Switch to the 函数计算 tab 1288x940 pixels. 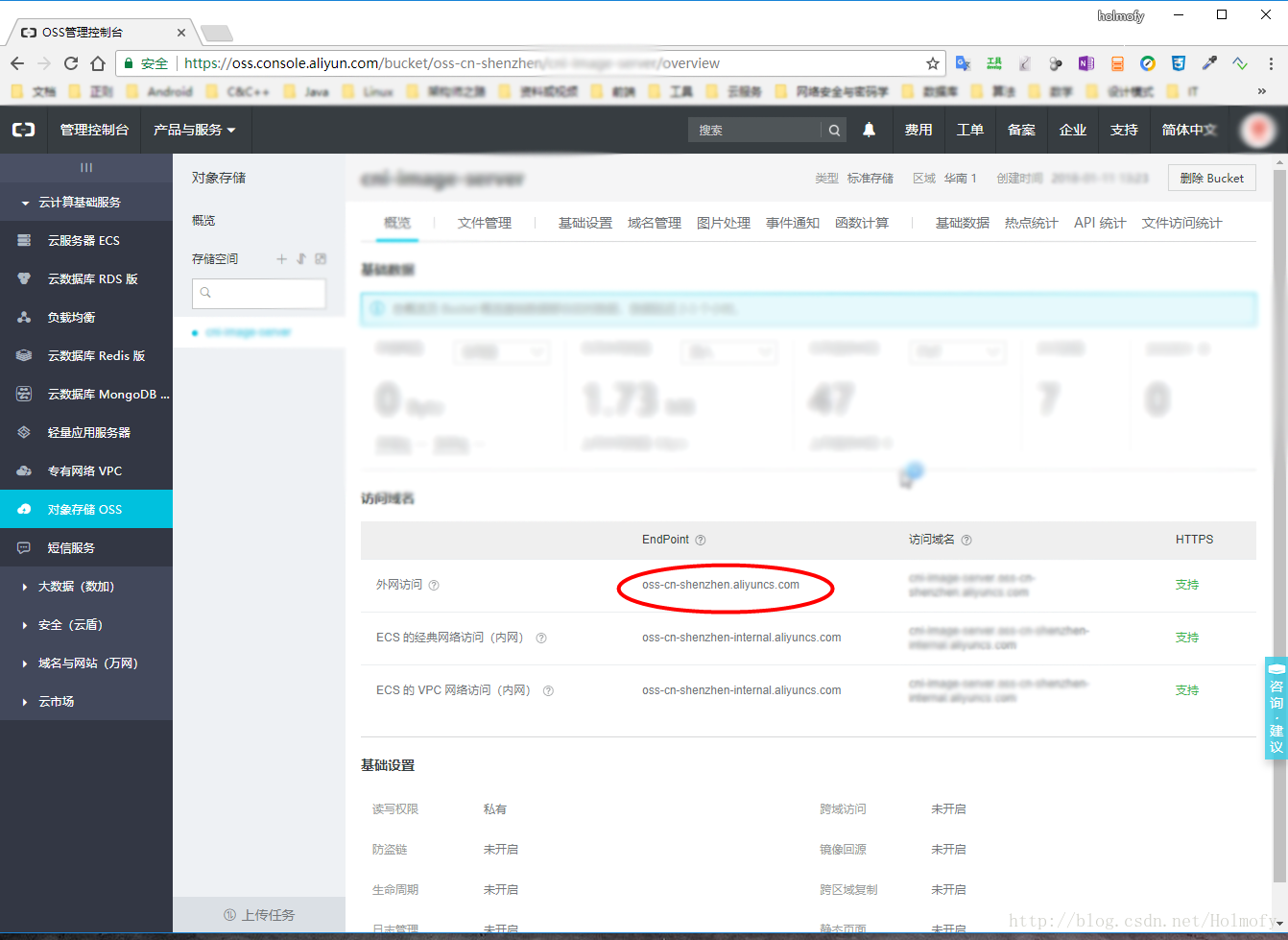click(x=862, y=223)
